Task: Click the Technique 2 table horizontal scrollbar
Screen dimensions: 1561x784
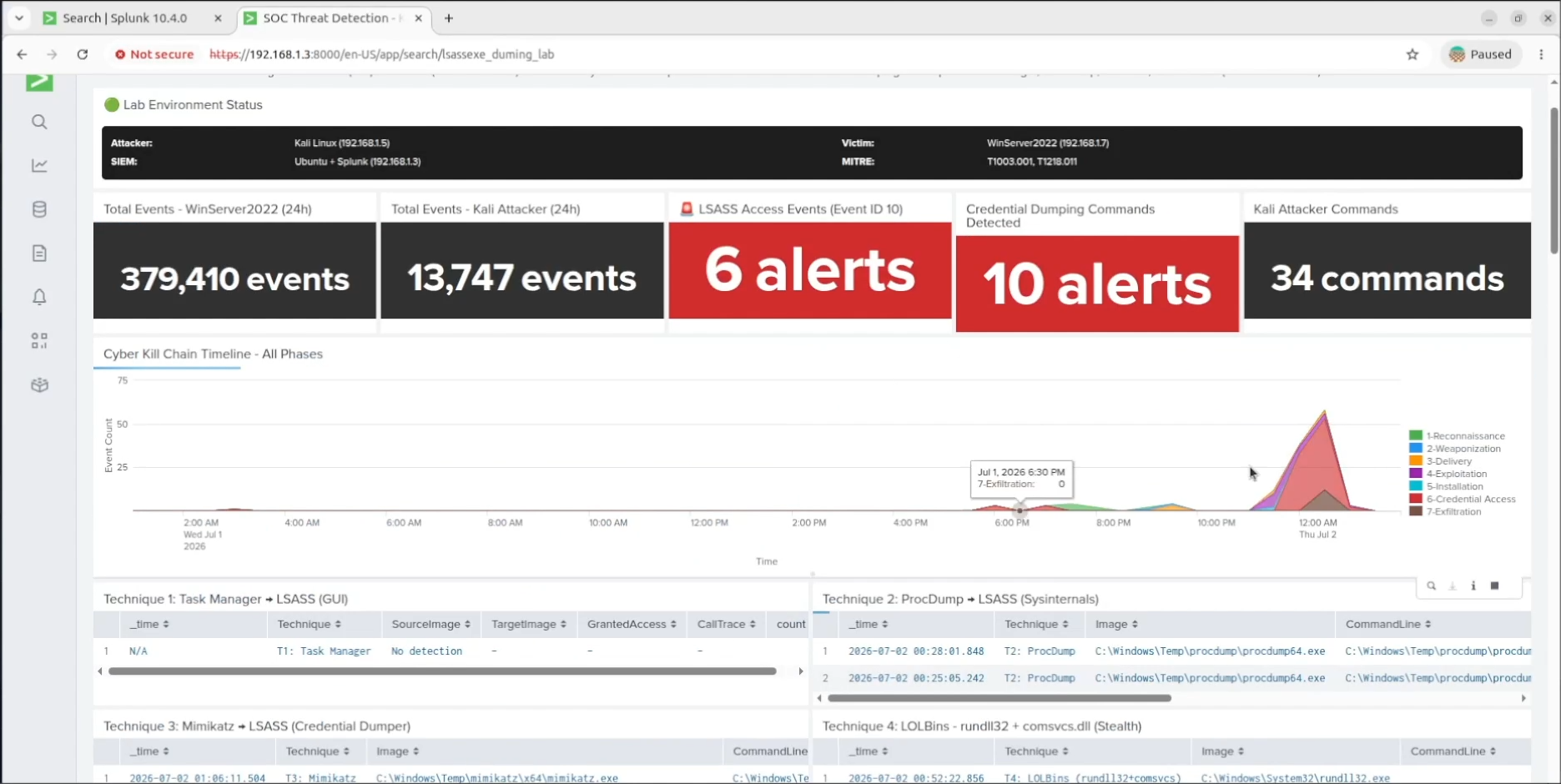Action: pyautogui.click(x=1000, y=698)
